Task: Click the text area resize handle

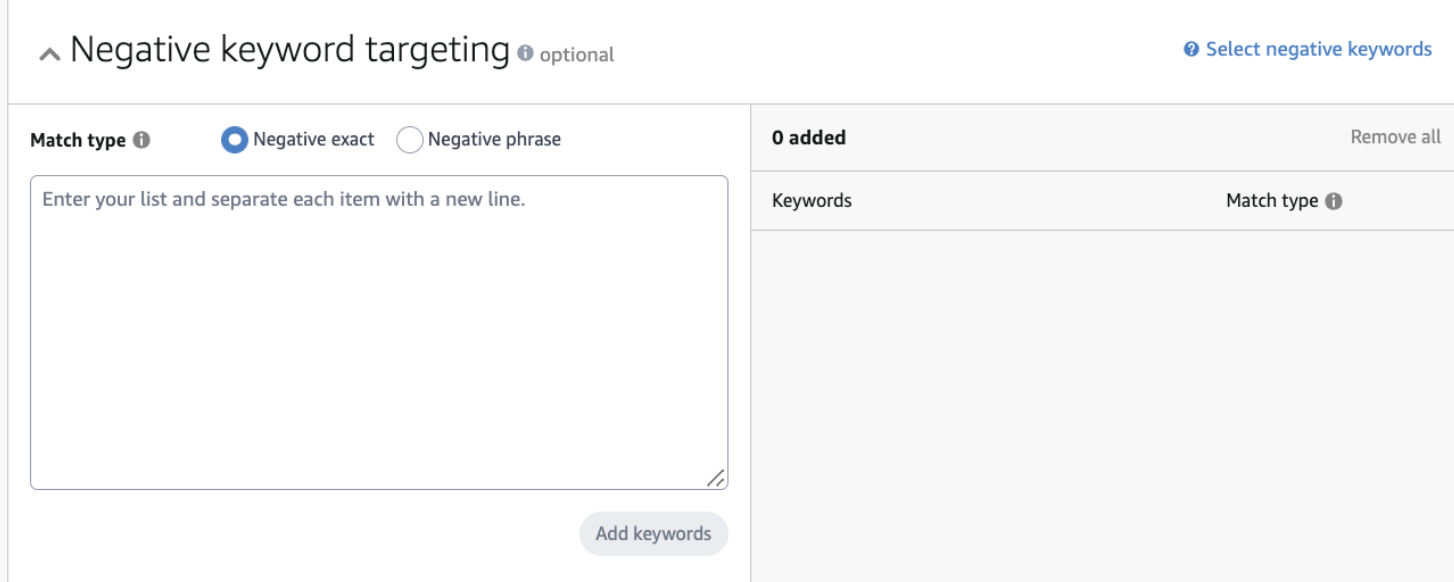Action: click(x=716, y=479)
